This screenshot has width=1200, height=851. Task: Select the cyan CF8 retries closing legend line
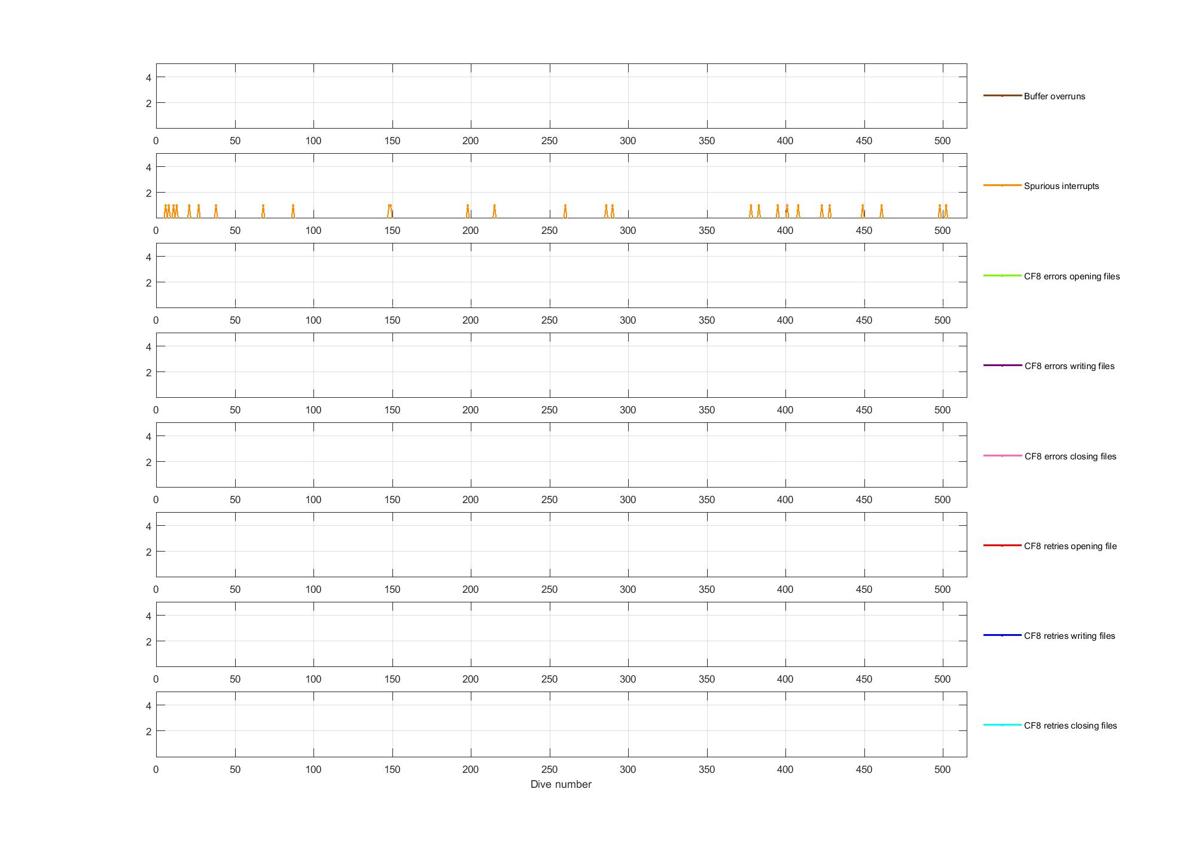1002,726
